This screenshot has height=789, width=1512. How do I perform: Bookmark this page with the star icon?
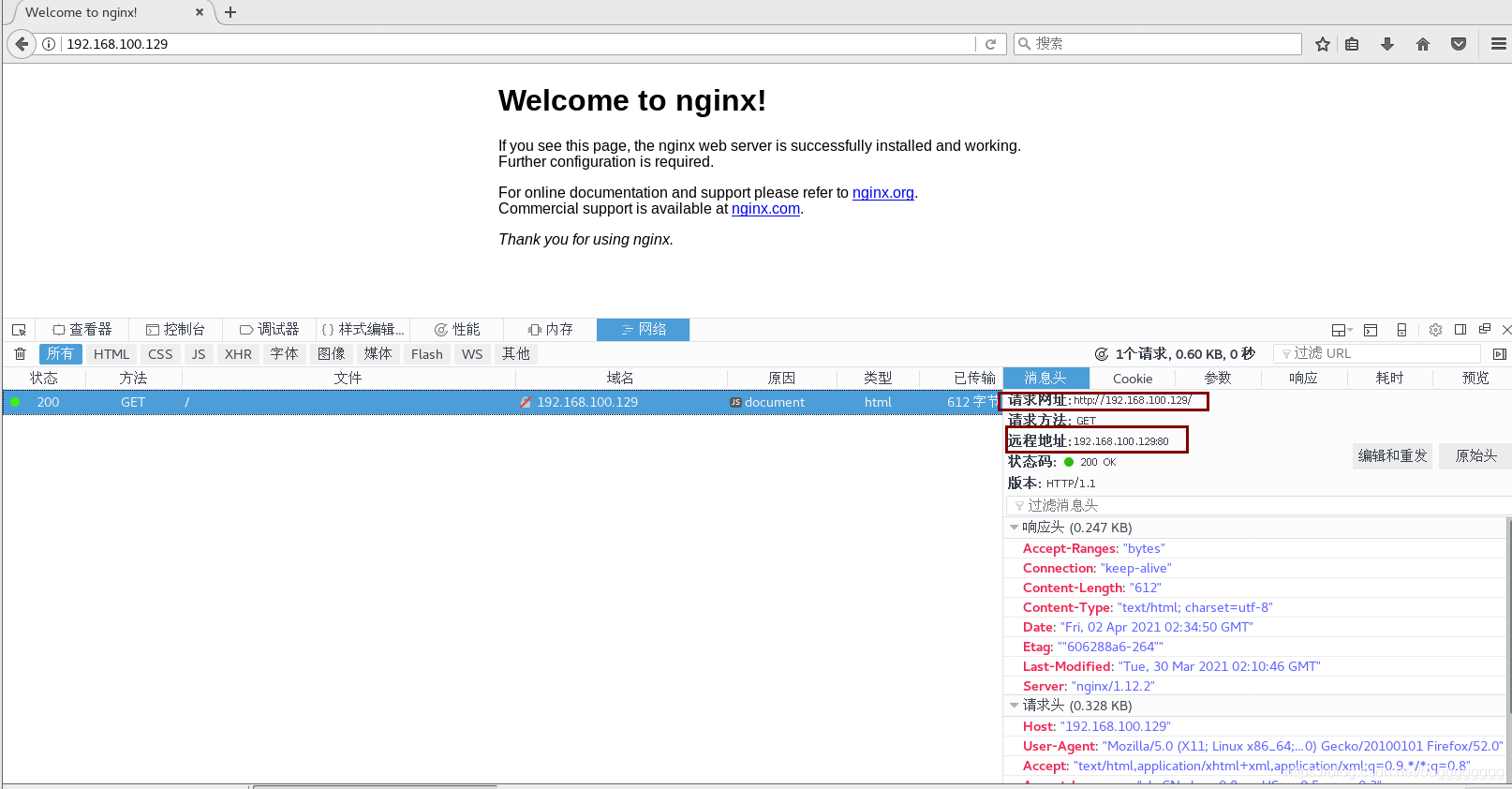[x=1323, y=44]
